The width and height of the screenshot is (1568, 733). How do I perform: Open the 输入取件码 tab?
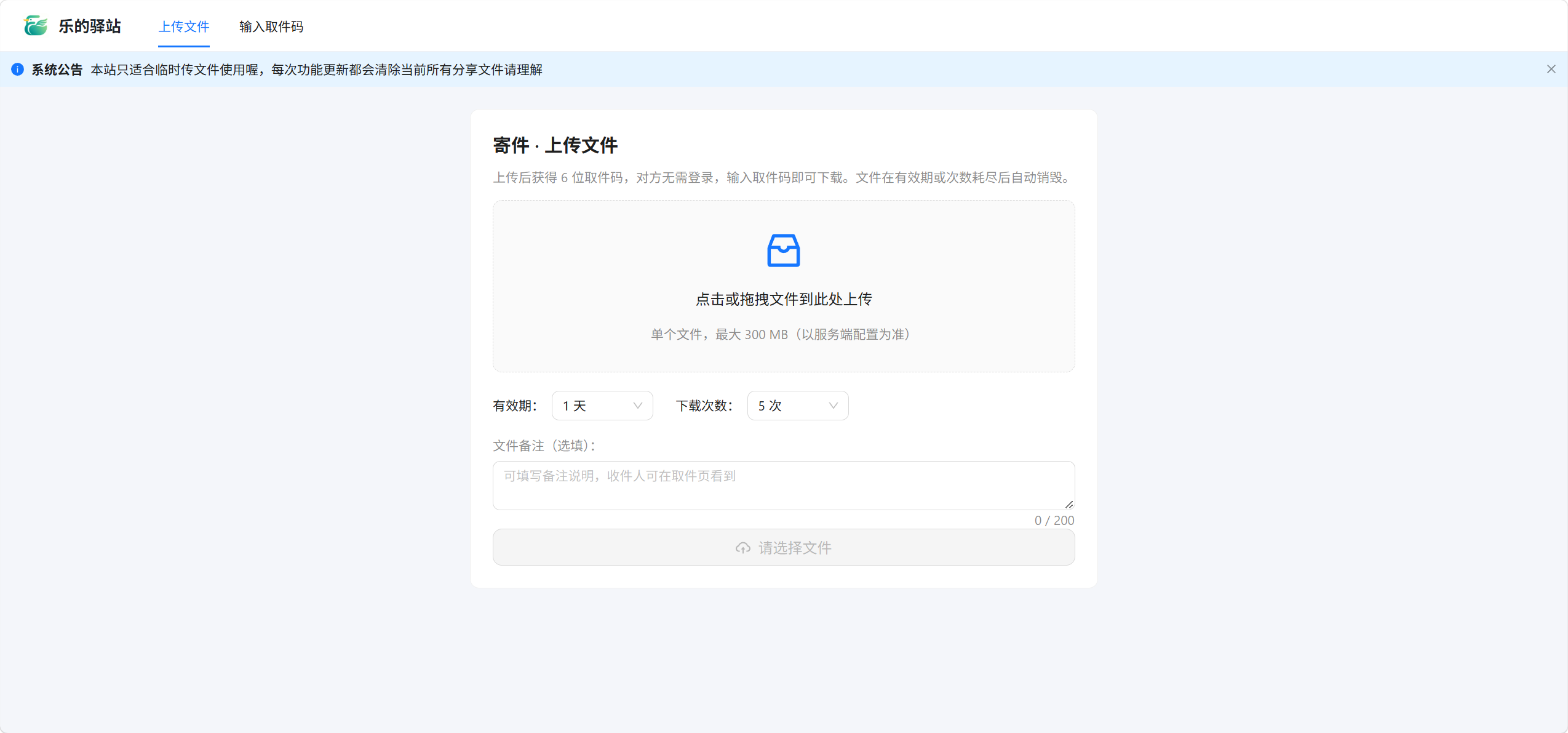271,26
